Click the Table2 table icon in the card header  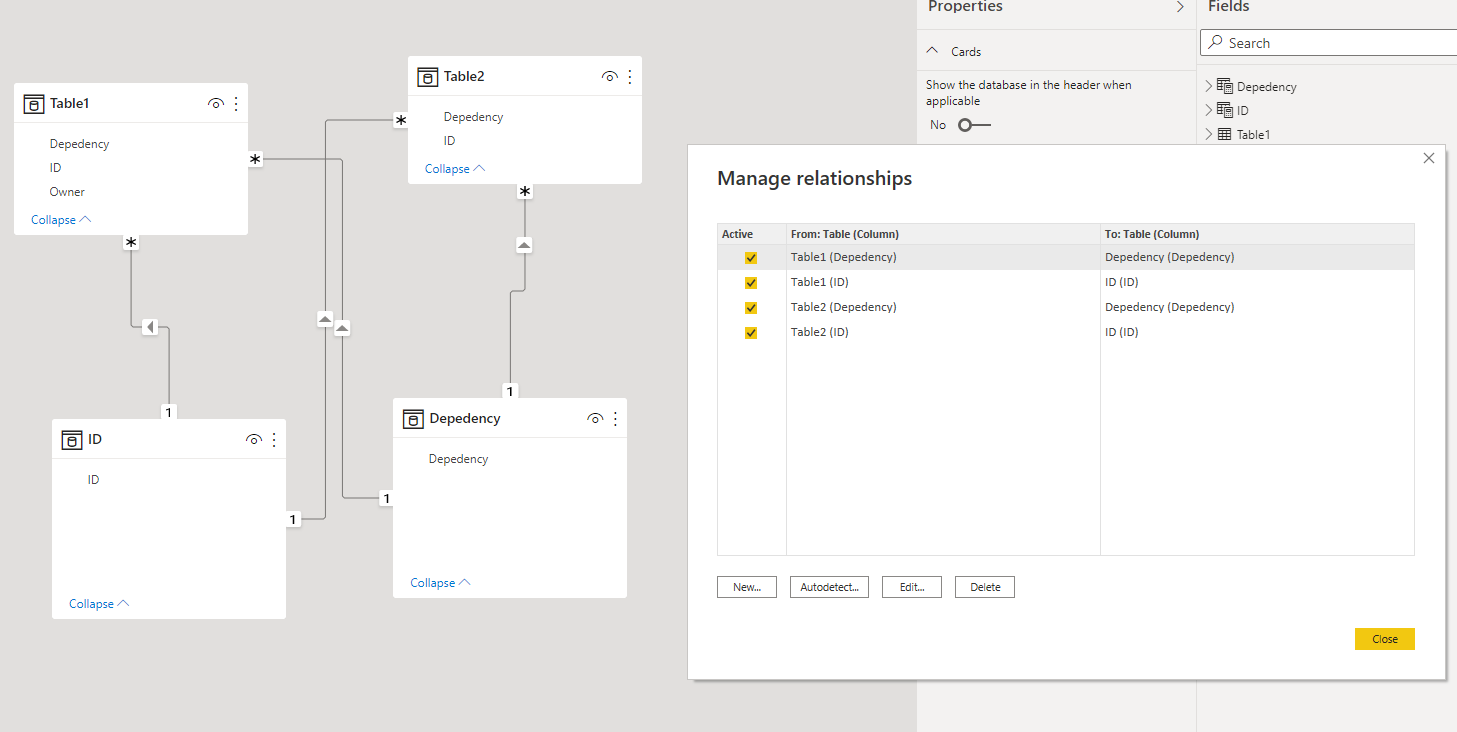[x=428, y=77]
